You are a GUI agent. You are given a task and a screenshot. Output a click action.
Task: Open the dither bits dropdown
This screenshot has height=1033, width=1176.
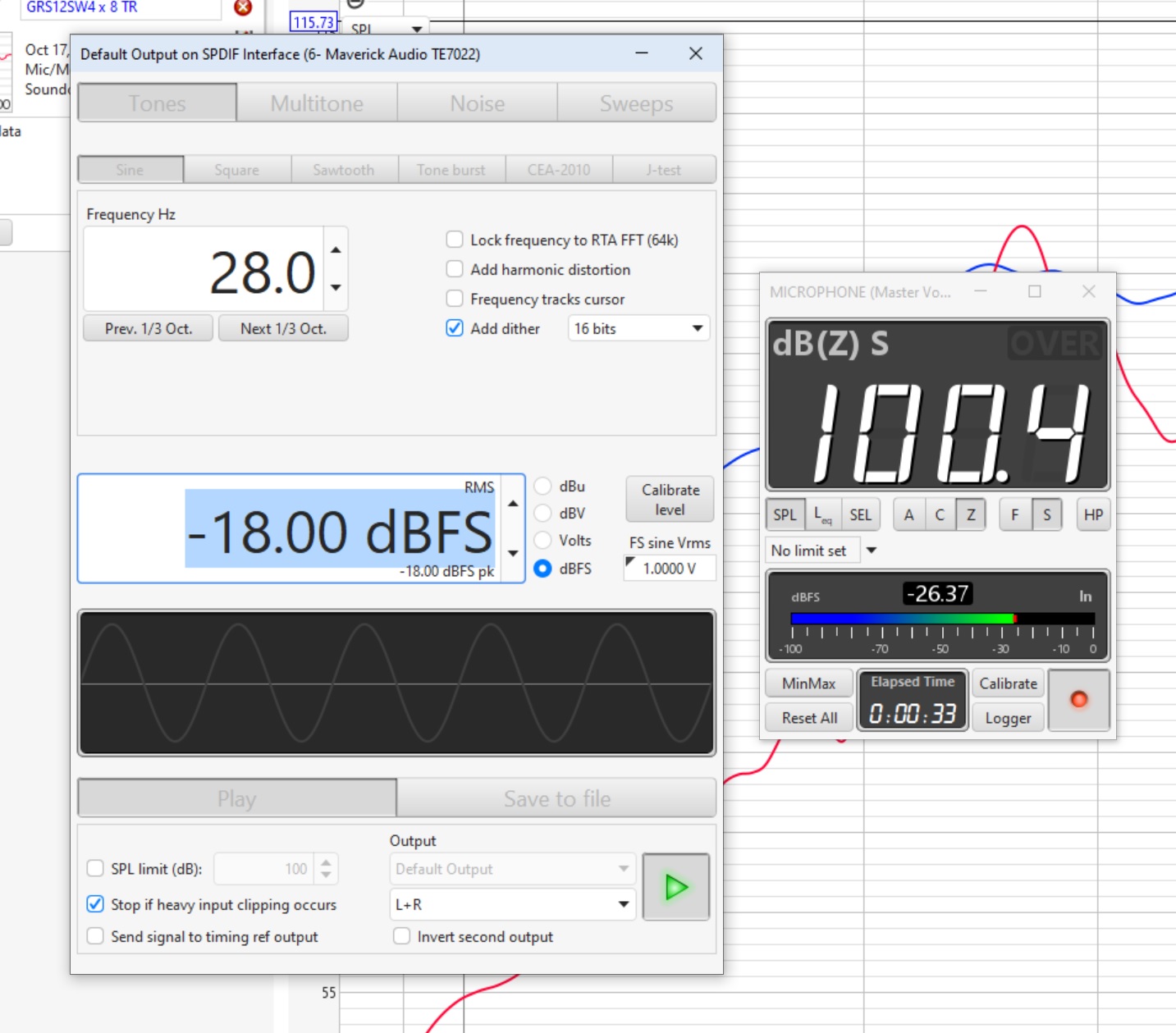coord(638,328)
